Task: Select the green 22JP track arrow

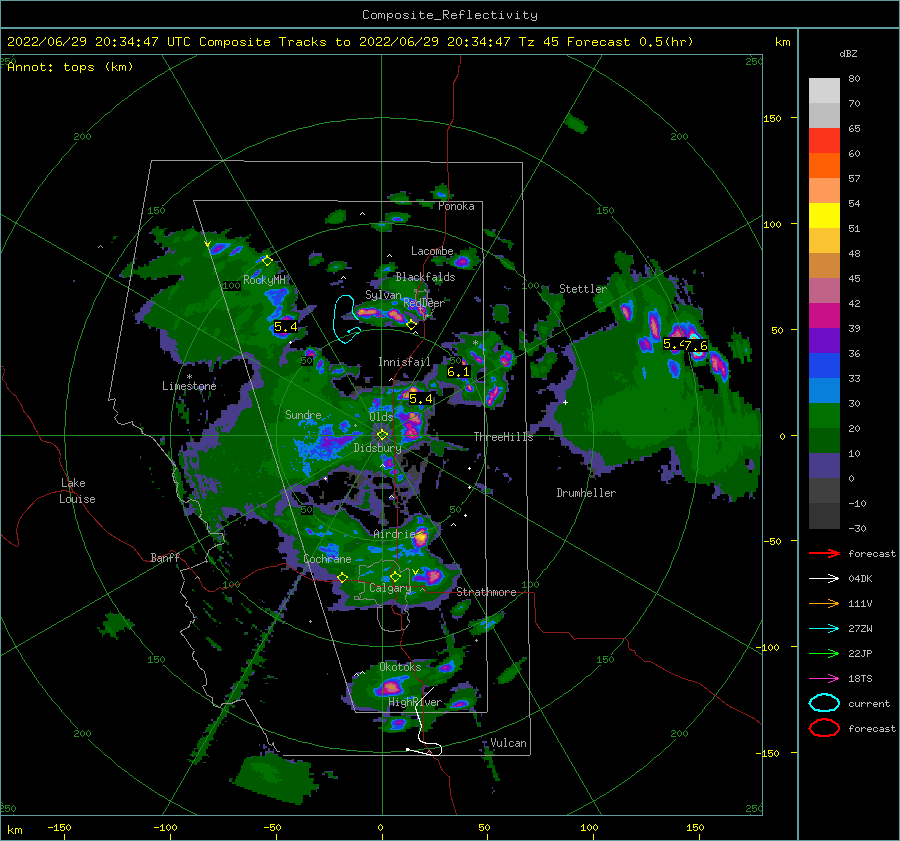Action: 824,653
